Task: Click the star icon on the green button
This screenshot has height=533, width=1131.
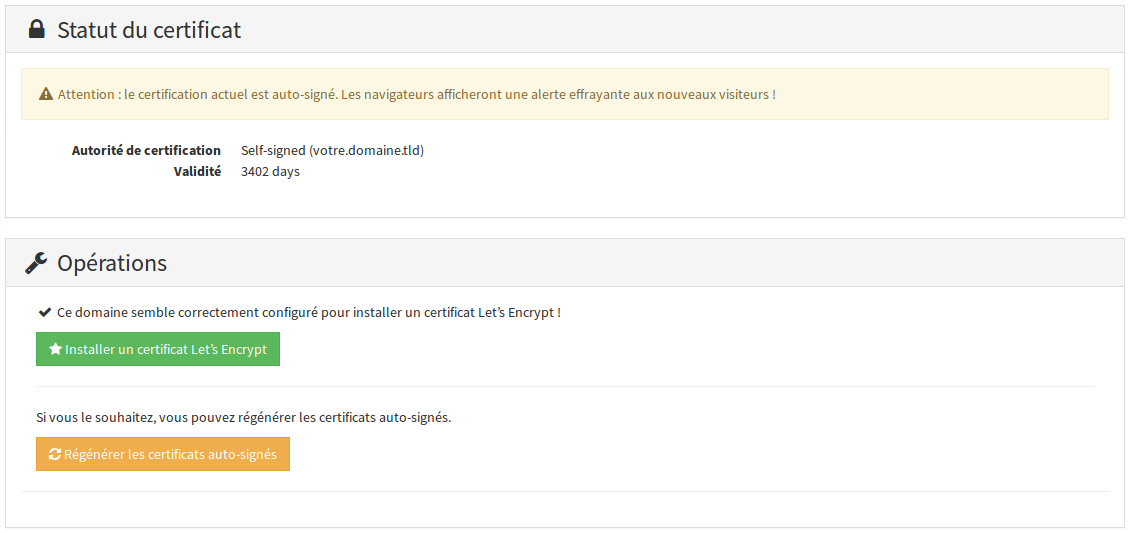Action: [55, 350]
